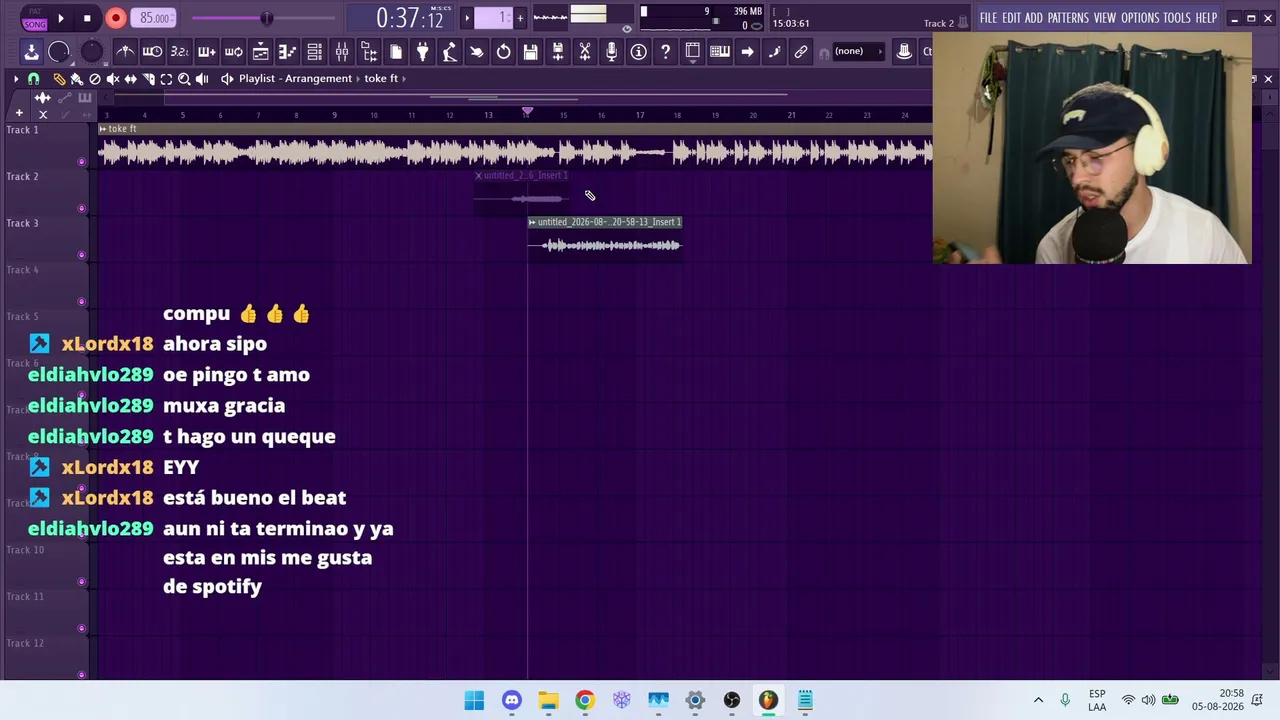Click the one-click audio recording microphone icon

pos(612,52)
